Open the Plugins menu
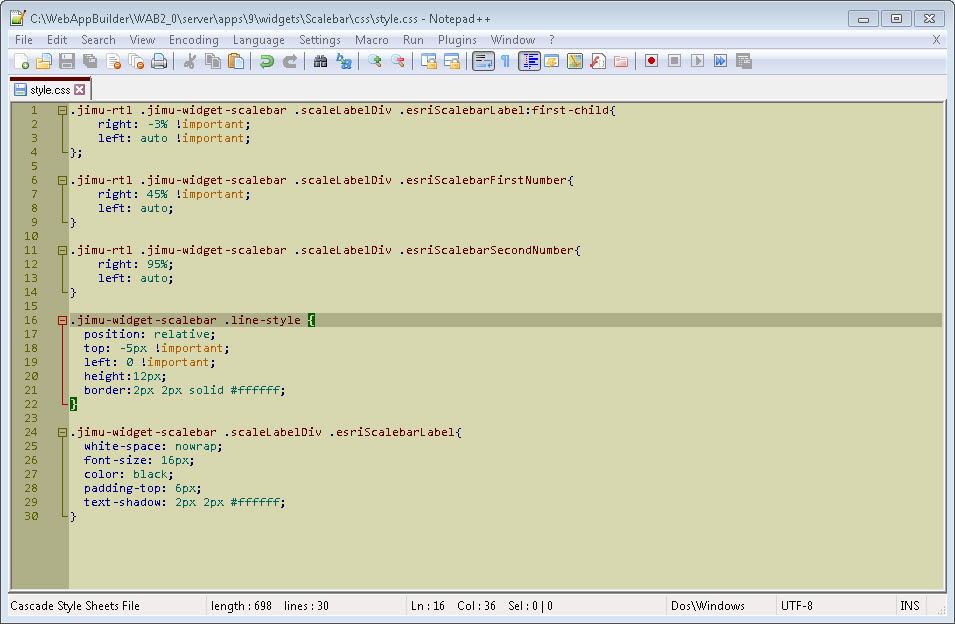The height and width of the screenshot is (624, 955). [x=457, y=40]
